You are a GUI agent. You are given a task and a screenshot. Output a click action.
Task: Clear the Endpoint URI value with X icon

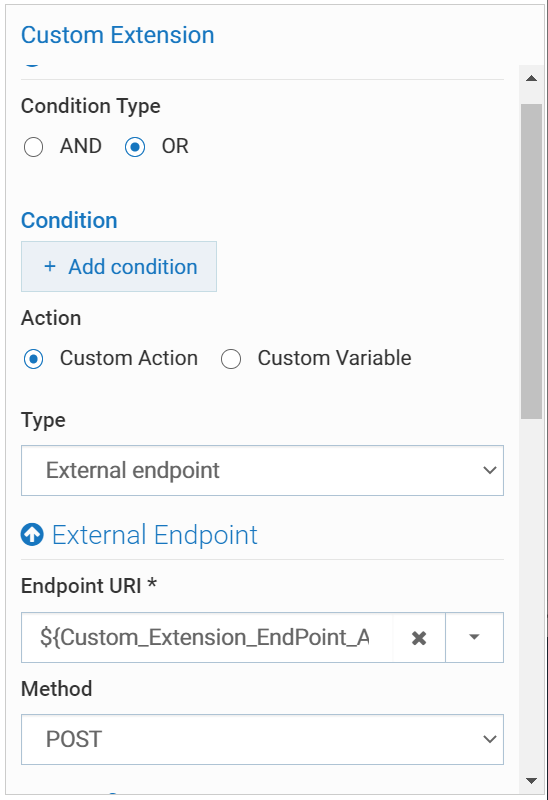pos(419,638)
